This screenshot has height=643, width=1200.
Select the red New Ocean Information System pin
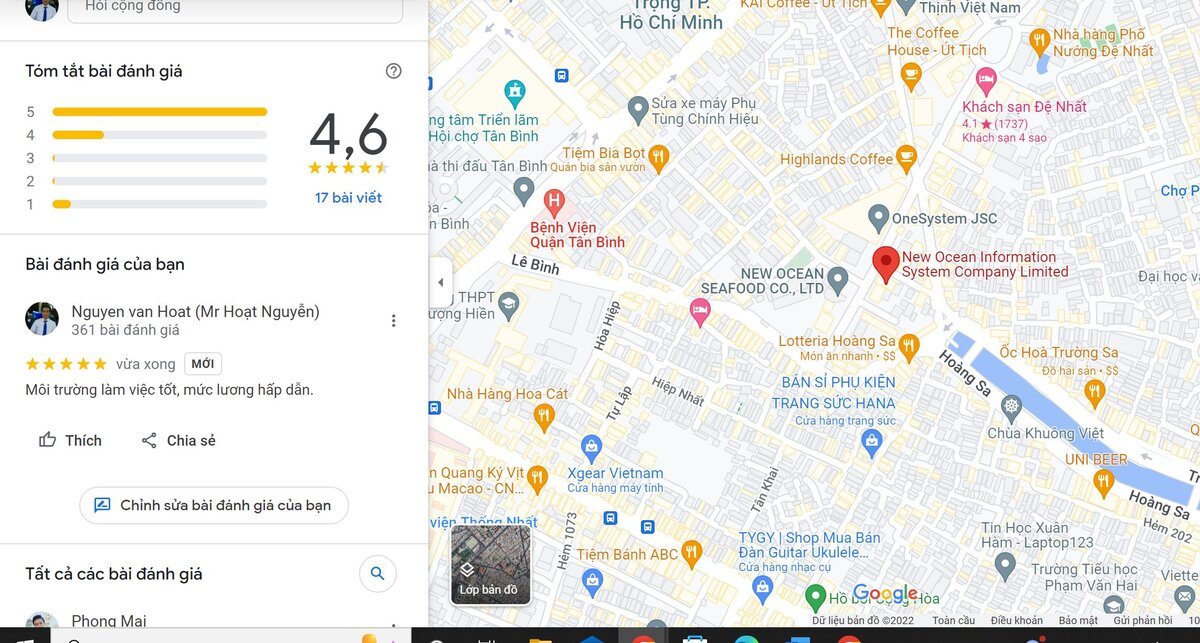(884, 264)
